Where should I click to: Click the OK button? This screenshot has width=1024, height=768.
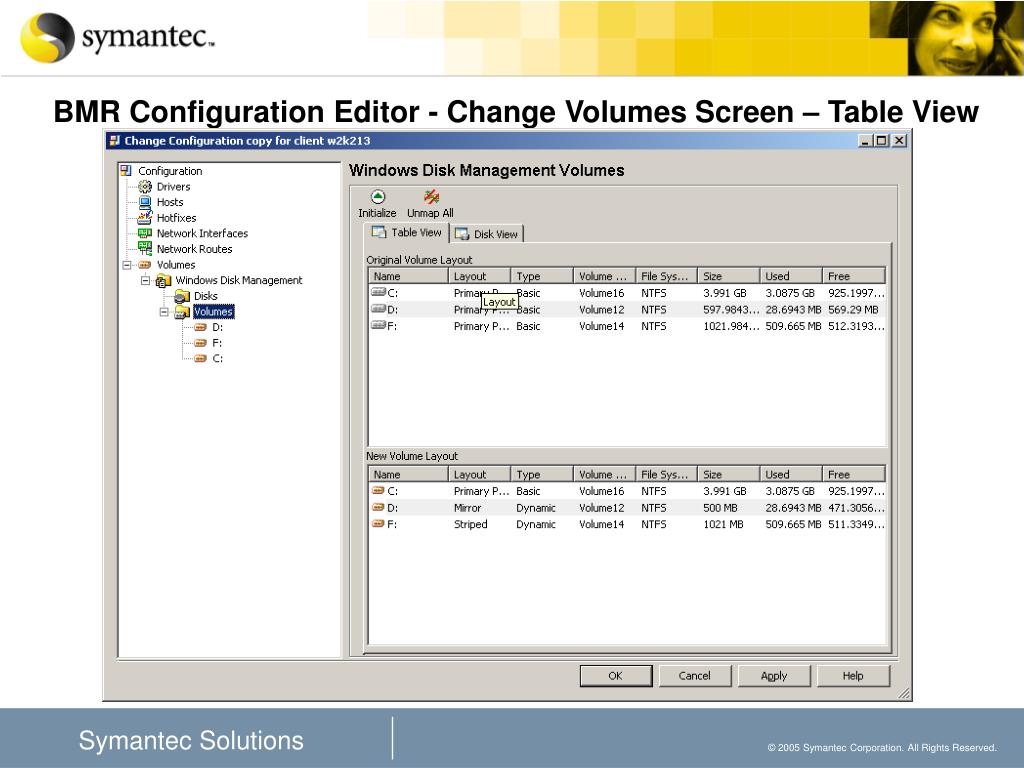coord(616,676)
